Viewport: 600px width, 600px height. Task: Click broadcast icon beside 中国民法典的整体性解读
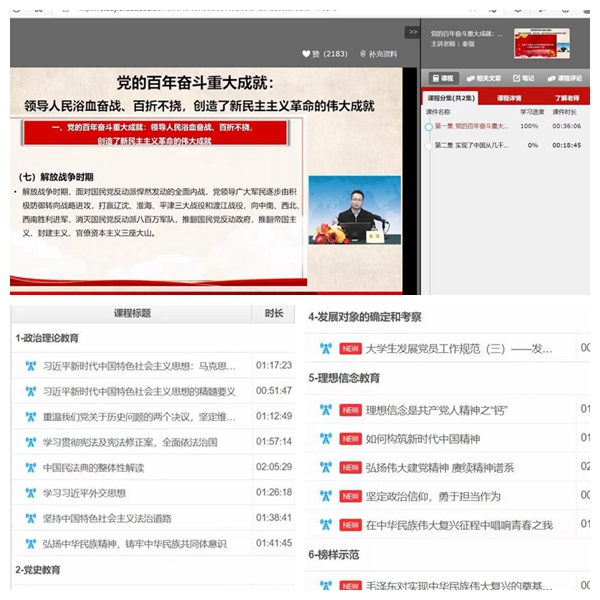pyautogui.click(x=30, y=467)
